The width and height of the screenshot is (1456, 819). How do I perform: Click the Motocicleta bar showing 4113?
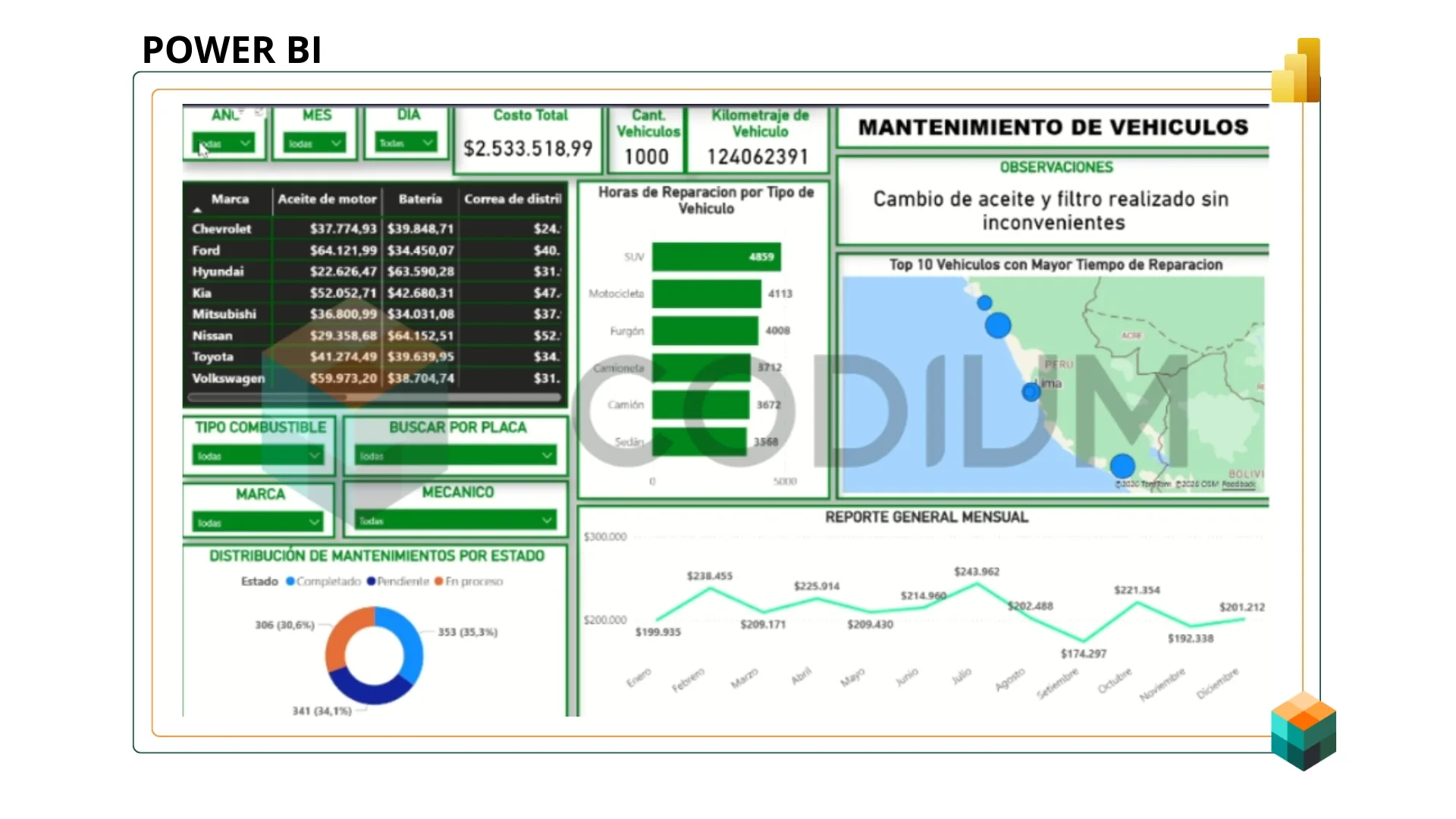(x=706, y=293)
